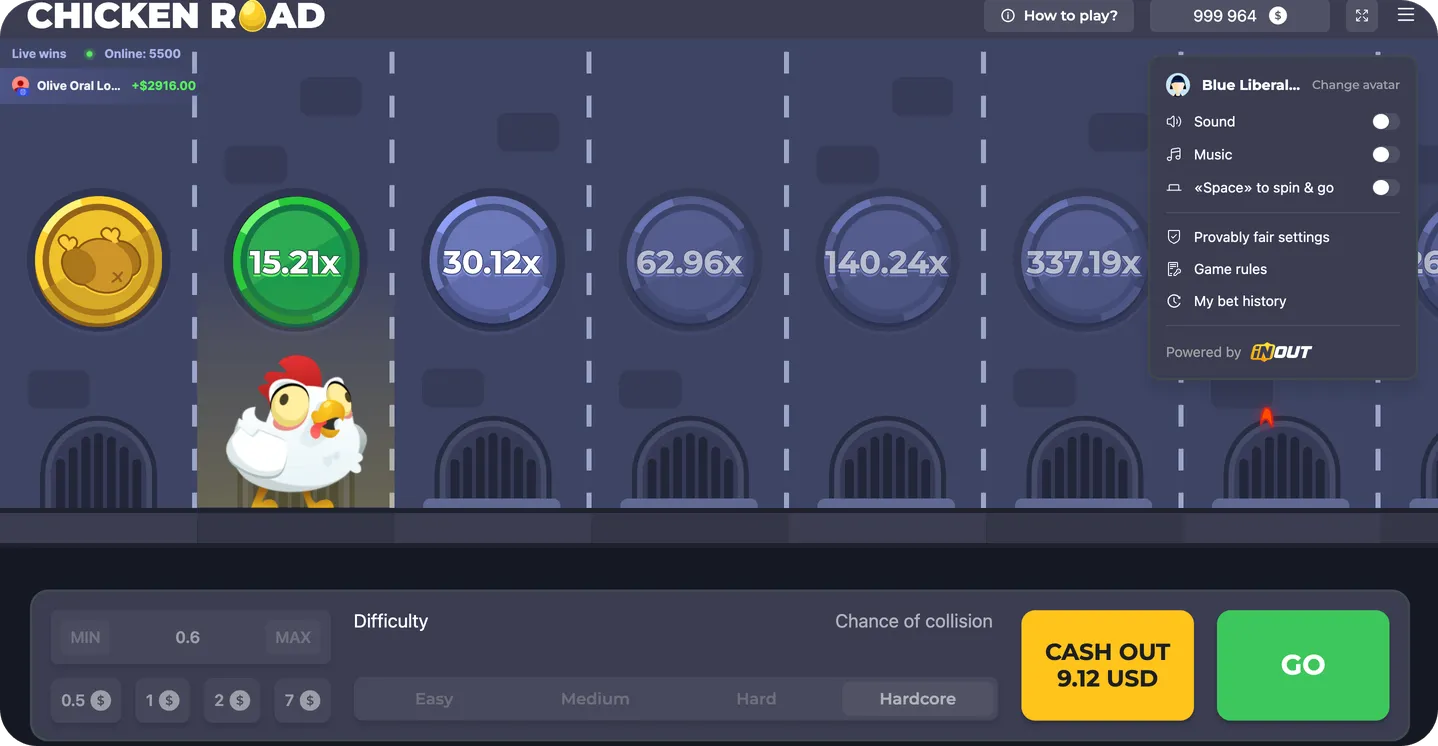Image resolution: width=1438 pixels, height=746 pixels.
Task: Click the bet history clock icon
Action: coord(1174,301)
